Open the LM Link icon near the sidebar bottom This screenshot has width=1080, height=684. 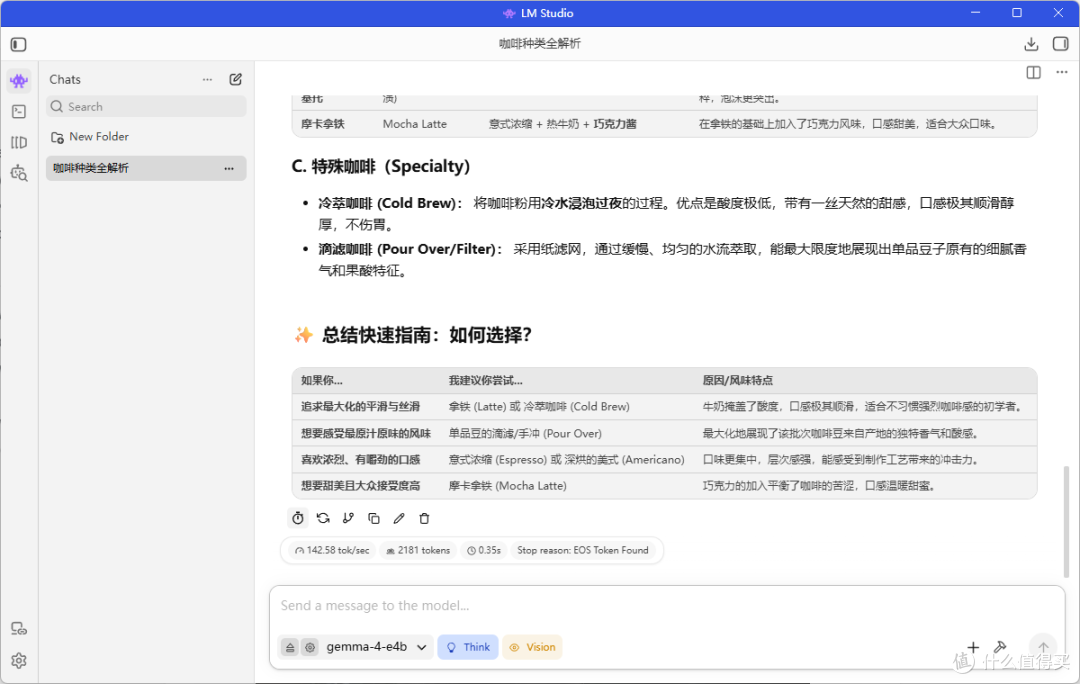pos(19,628)
